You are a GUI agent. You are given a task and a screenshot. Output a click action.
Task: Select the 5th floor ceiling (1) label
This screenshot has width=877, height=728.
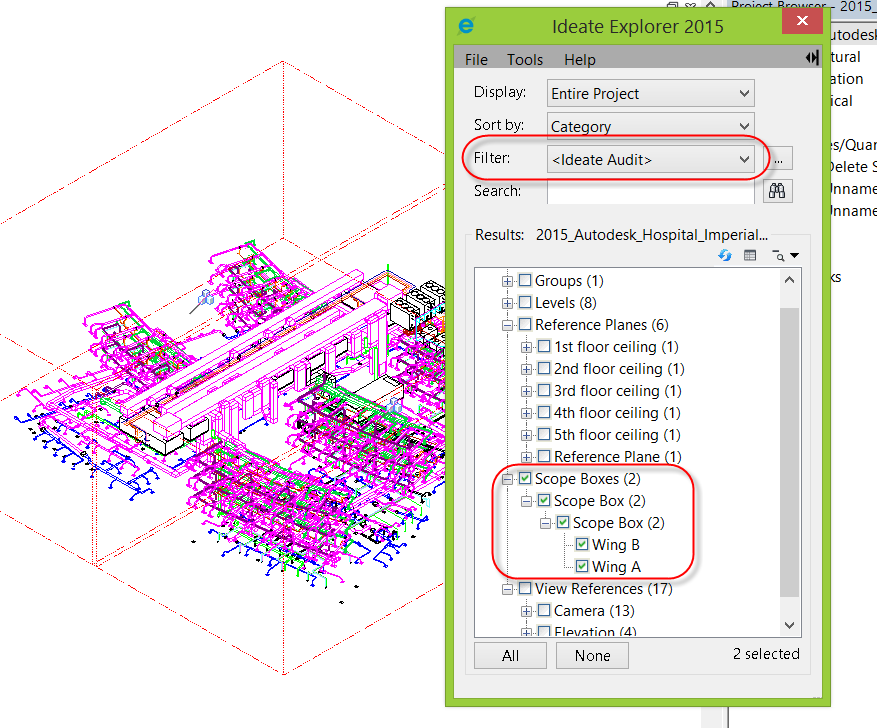pos(617,434)
